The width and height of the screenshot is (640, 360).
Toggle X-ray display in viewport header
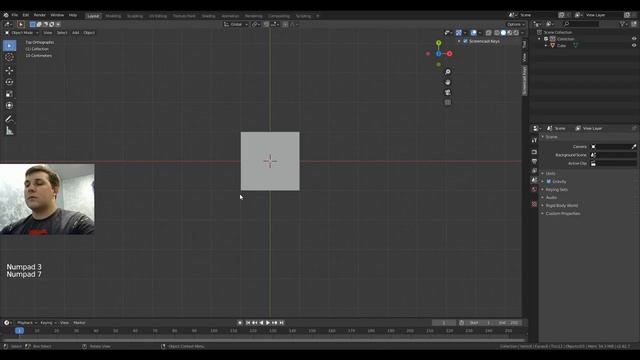pos(489,33)
